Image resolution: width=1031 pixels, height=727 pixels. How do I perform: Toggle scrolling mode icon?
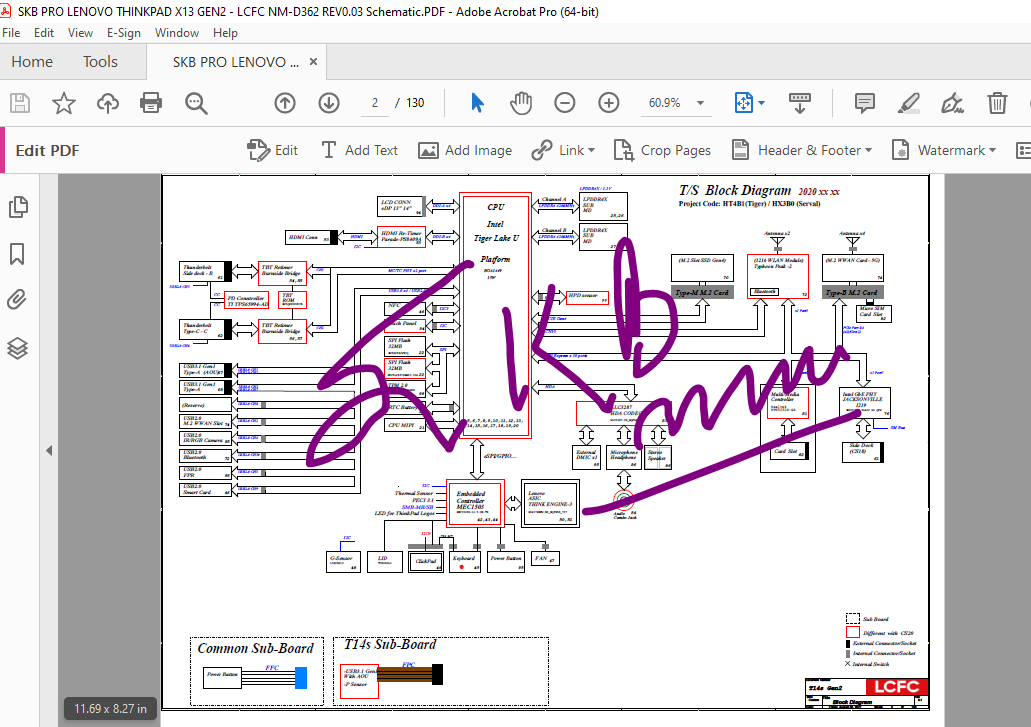click(800, 103)
